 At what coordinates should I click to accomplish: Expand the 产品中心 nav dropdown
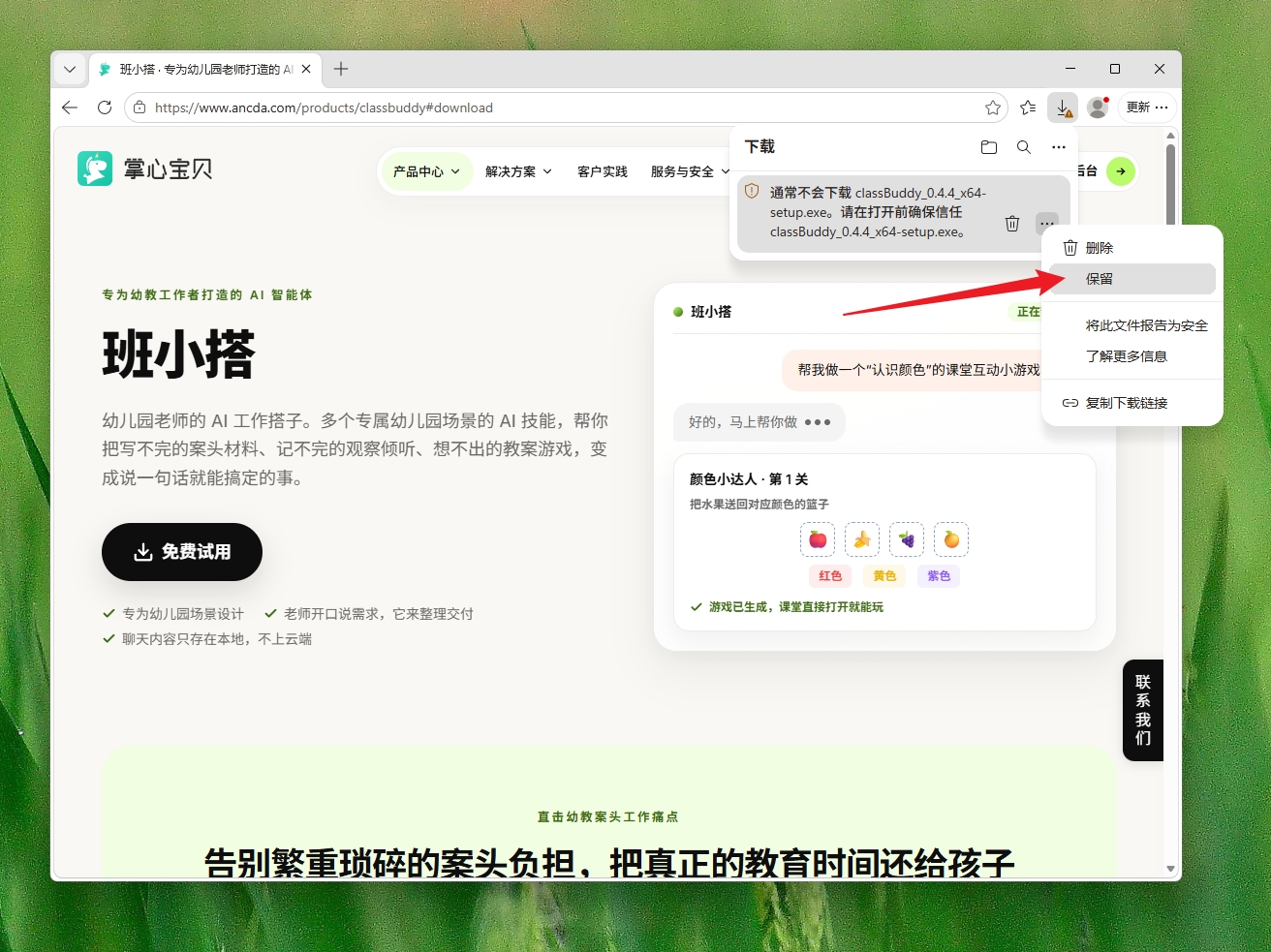[426, 171]
